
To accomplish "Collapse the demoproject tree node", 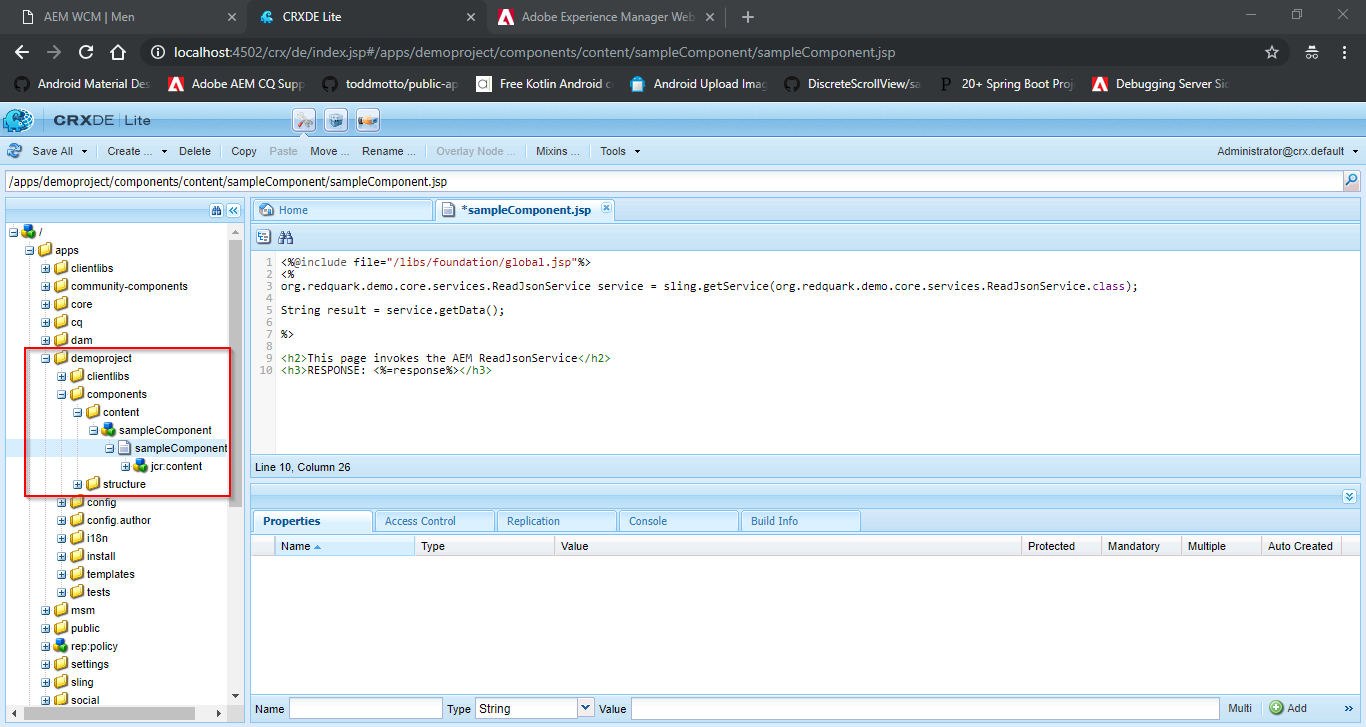I will (x=46, y=358).
